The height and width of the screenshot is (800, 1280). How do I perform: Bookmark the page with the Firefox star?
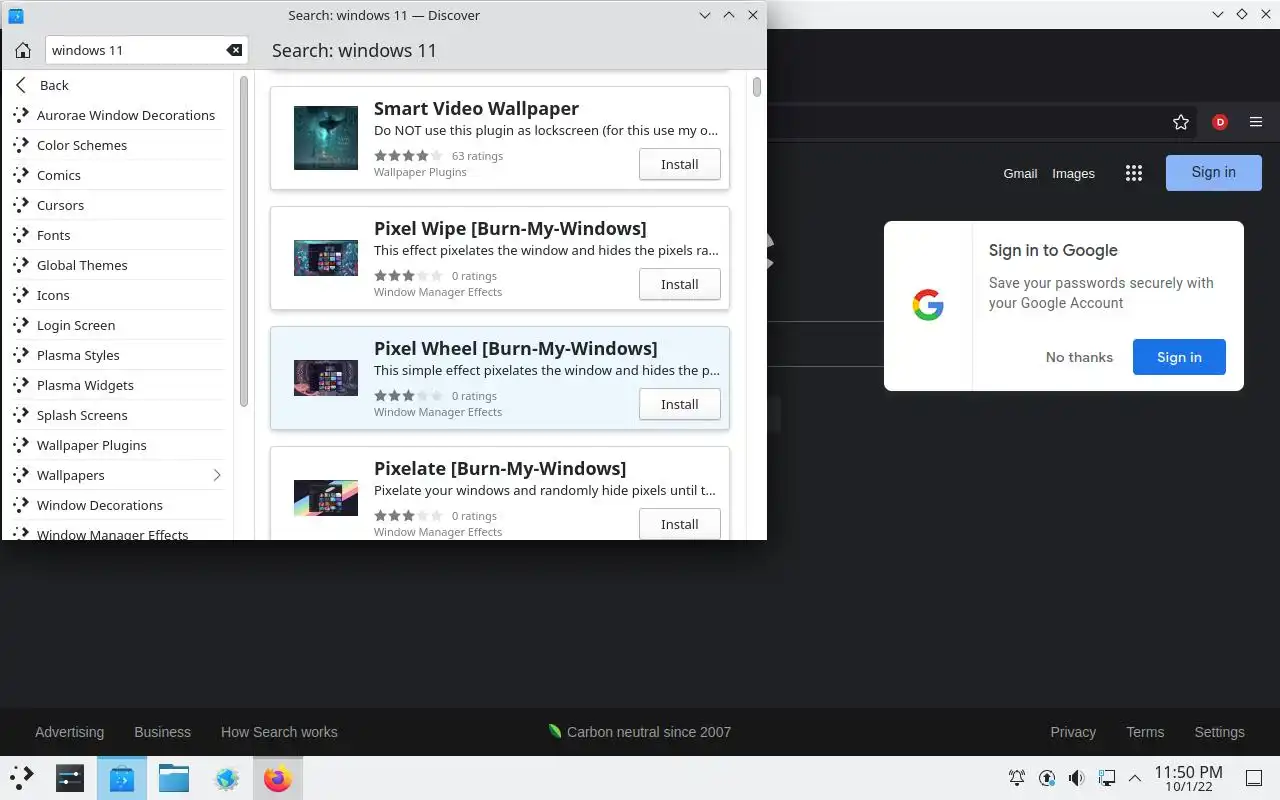point(1181,122)
